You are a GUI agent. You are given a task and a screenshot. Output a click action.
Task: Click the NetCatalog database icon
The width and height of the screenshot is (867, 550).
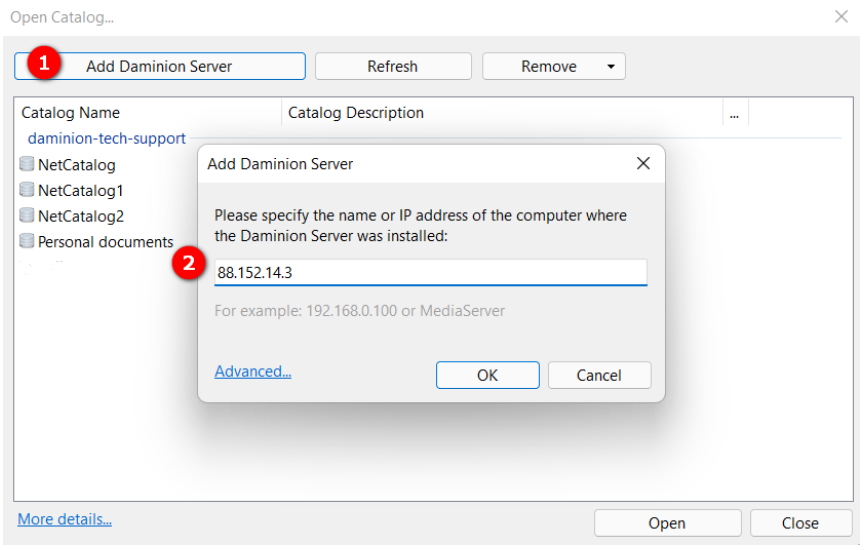click(27, 165)
